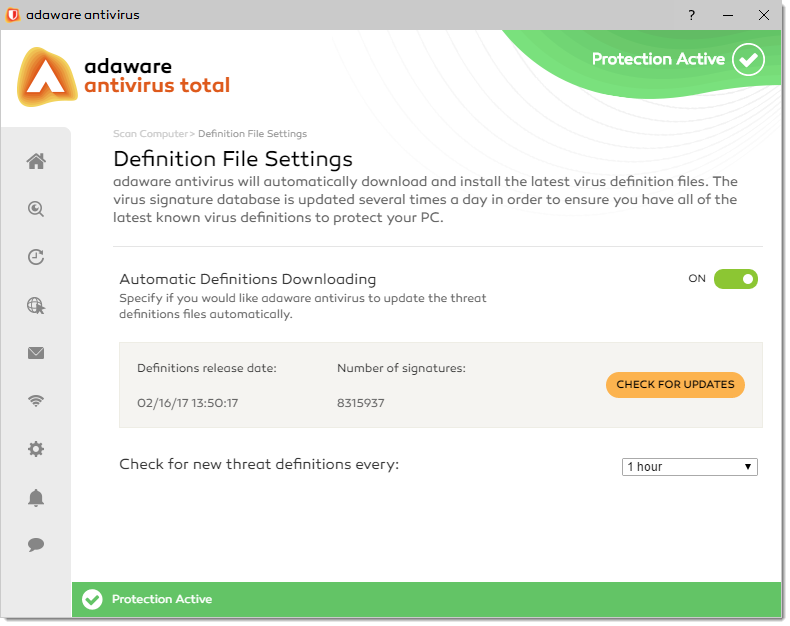Open the Real-Time Protection clock icon
Viewport: 790px width, 626px height.
pyautogui.click(x=36, y=257)
